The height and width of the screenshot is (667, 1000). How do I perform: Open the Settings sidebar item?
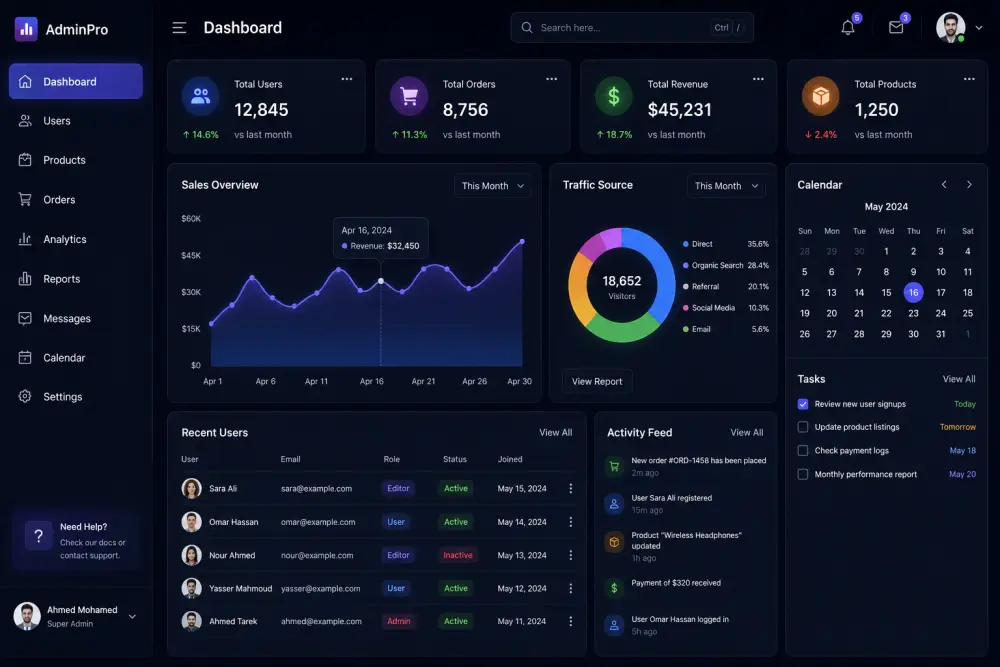(76, 397)
